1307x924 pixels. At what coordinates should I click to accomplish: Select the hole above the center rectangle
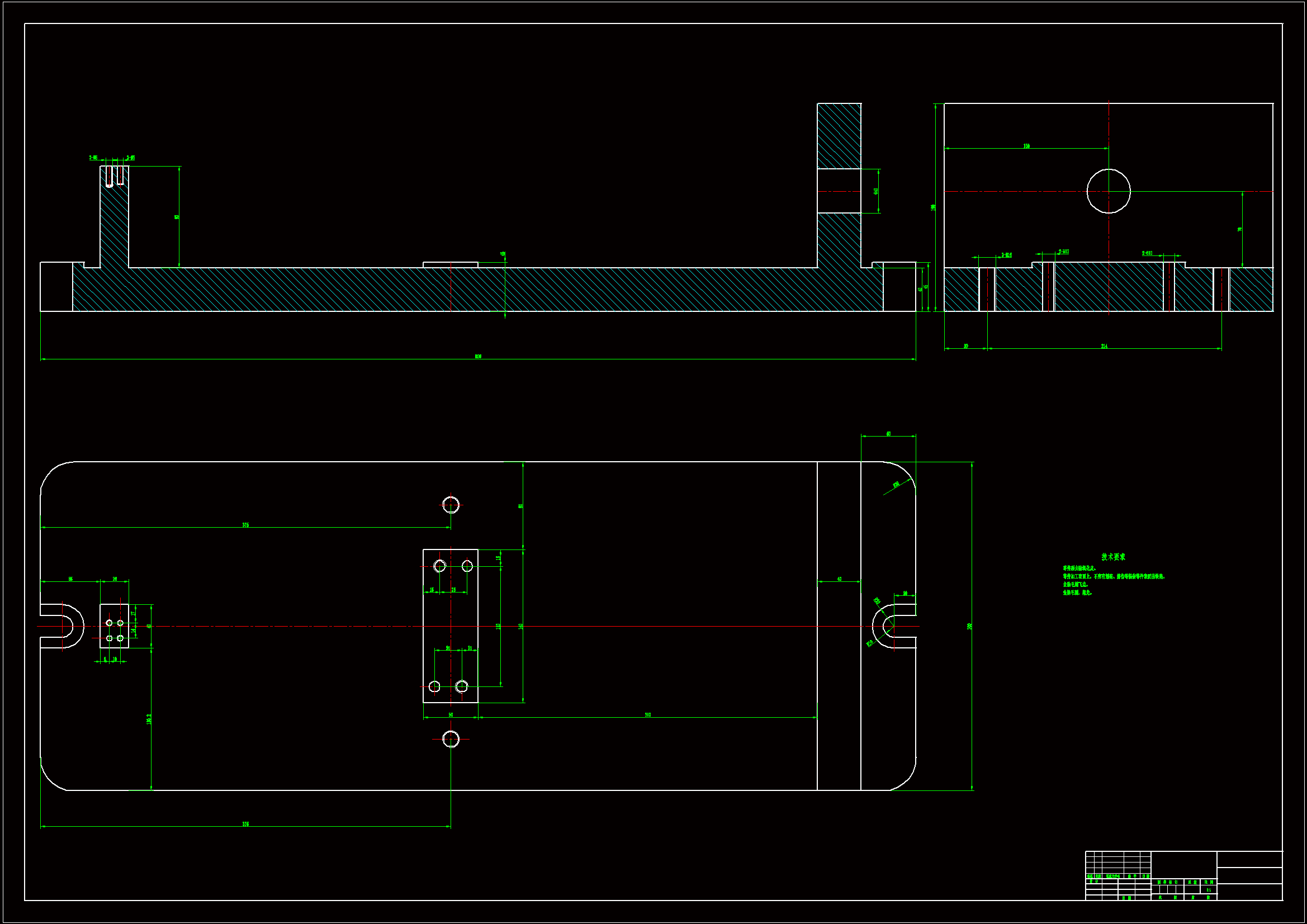(x=451, y=504)
